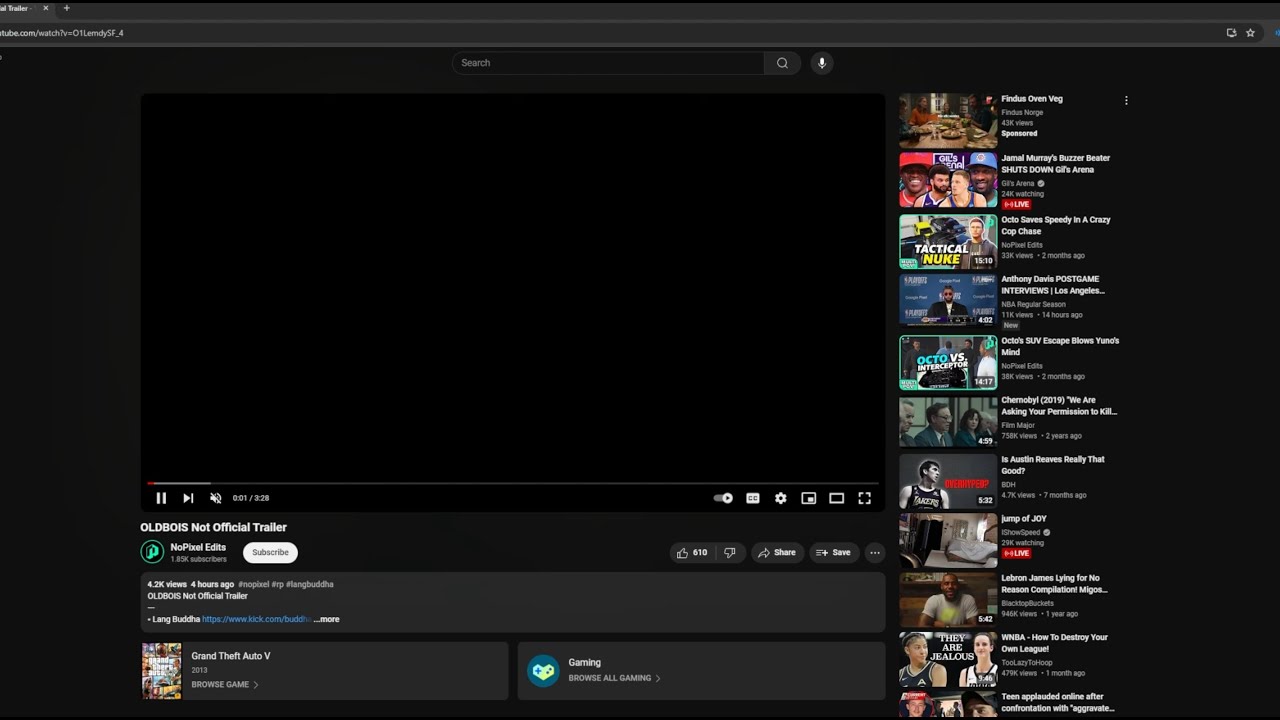Visit the TooLazyToHoop channel name
1280x720 pixels.
pos(1027,662)
